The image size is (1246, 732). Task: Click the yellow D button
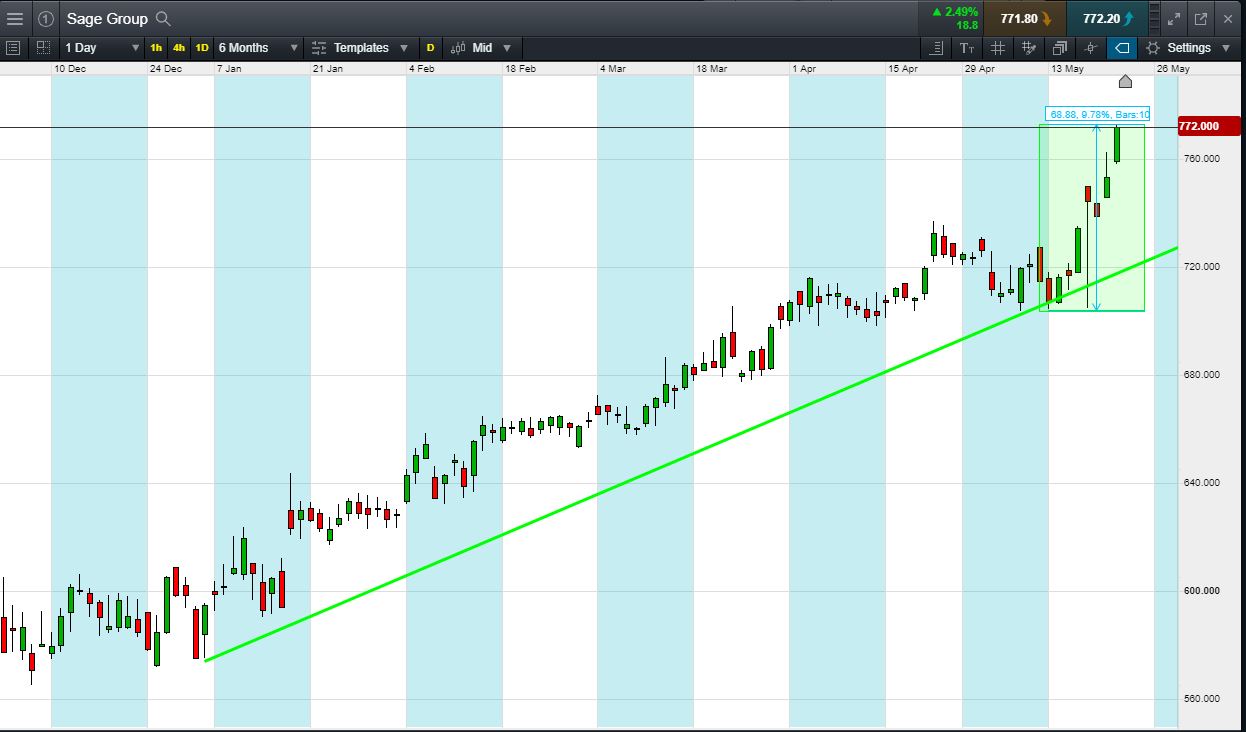click(431, 48)
